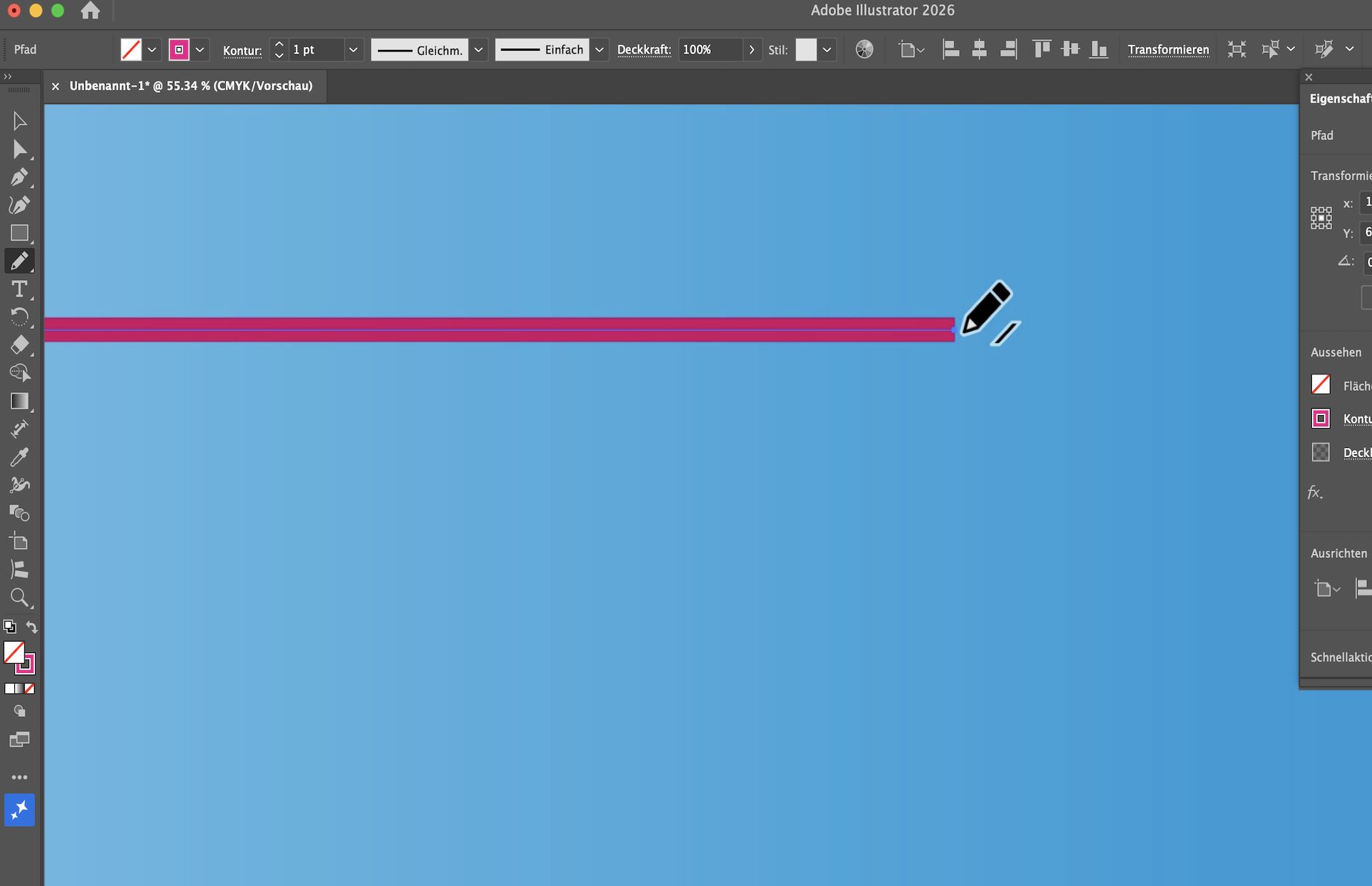The width and height of the screenshot is (1372, 886).
Task: Open the Einfach brush definition dropdown
Action: (x=599, y=49)
